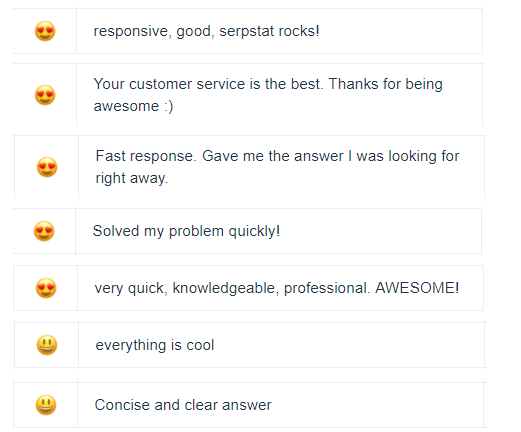This screenshot has width=521, height=432.
Task: Click the 'everything is cool' comment
Action: coord(155,345)
